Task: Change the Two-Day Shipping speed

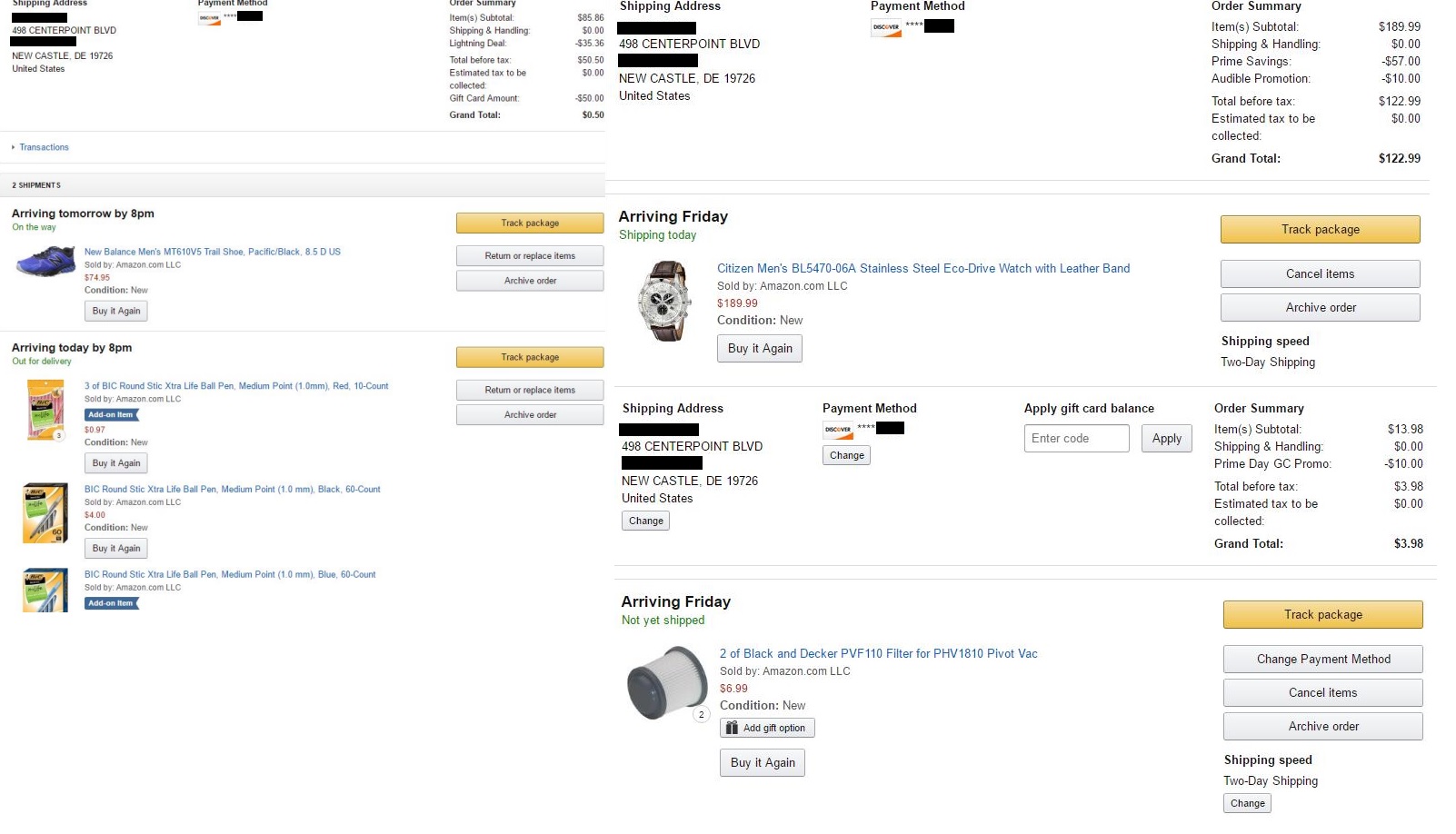Action: point(1247,803)
